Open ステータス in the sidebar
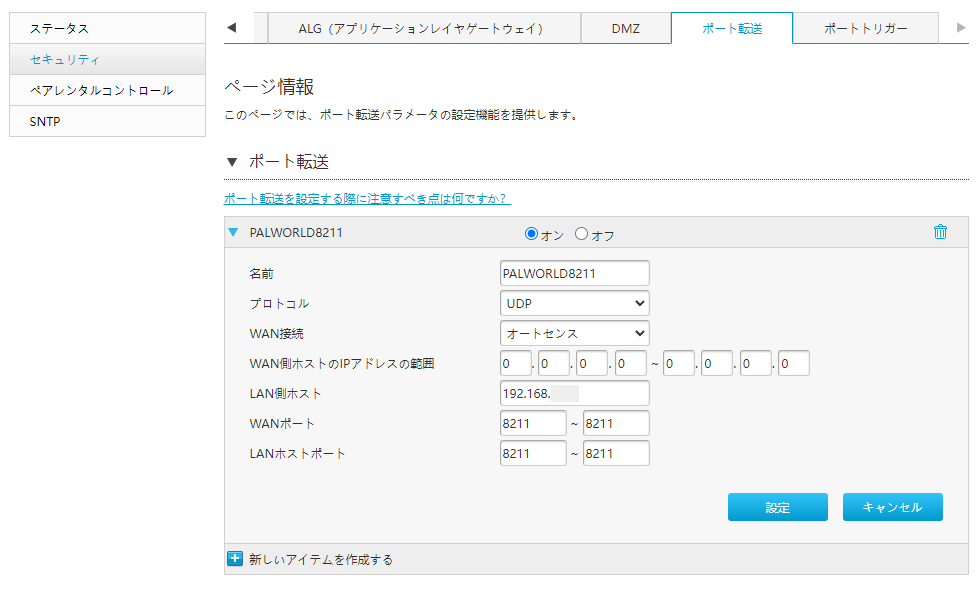The height and width of the screenshot is (595, 979). (107, 29)
